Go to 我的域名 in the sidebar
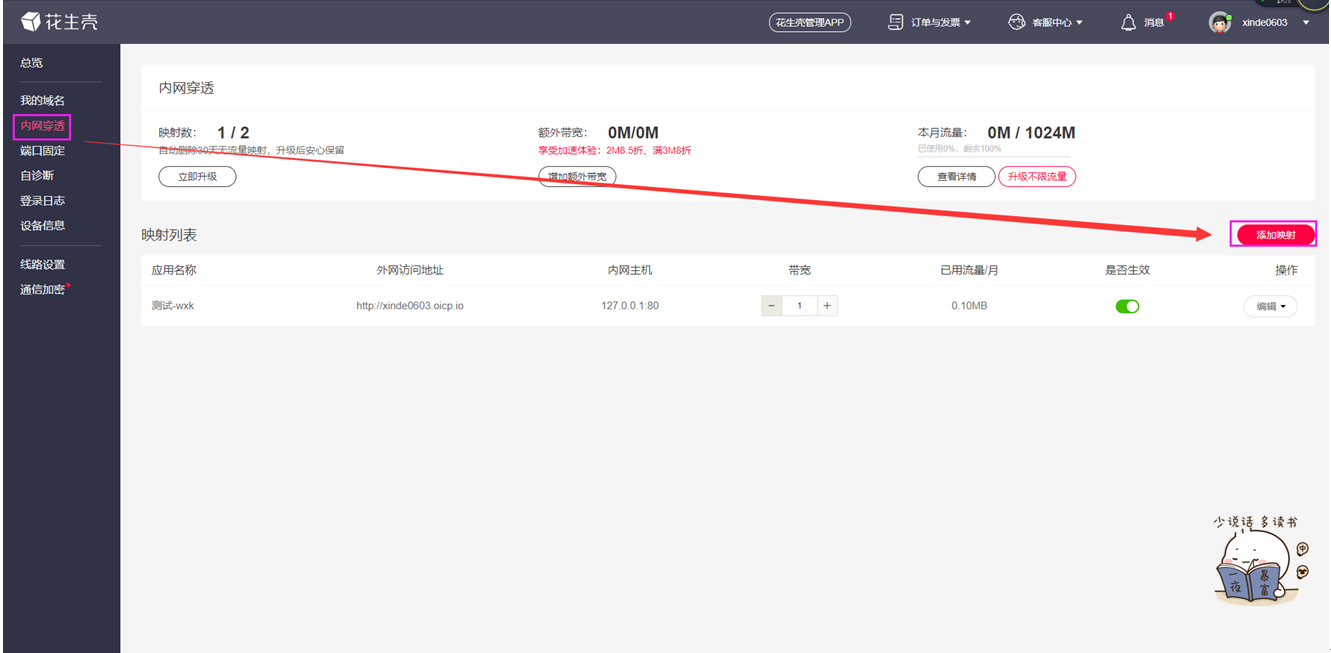Screen dimensions: 1331x653 pos(42,100)
